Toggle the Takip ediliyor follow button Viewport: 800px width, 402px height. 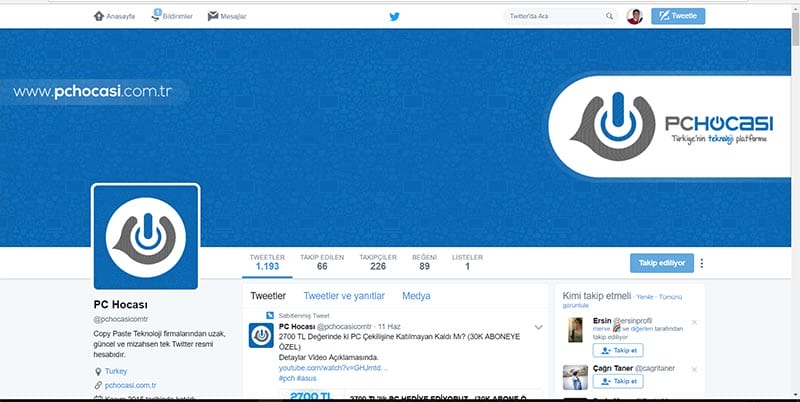pos(661,263)
